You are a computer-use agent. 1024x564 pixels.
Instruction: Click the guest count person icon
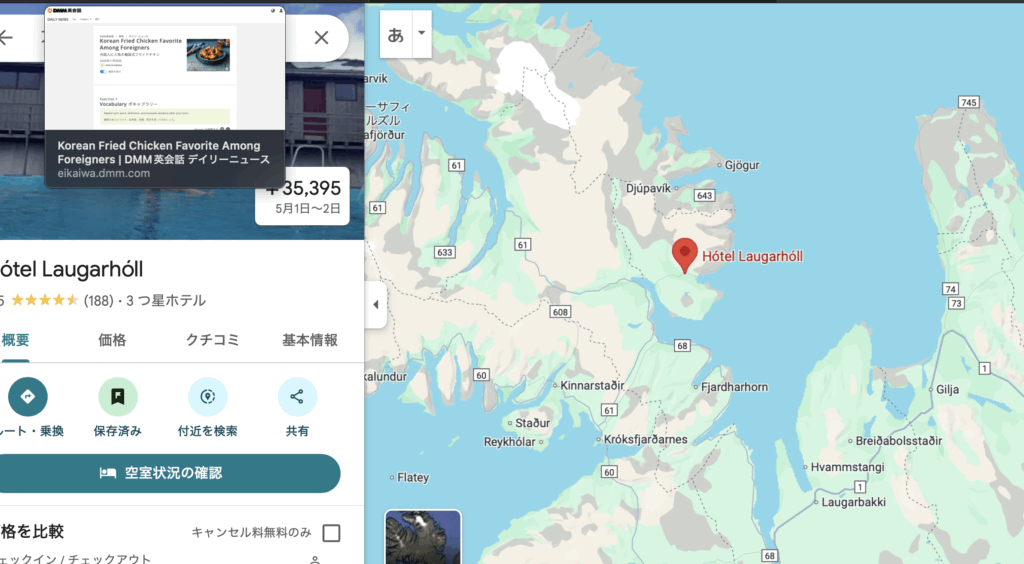pos(315,560)
